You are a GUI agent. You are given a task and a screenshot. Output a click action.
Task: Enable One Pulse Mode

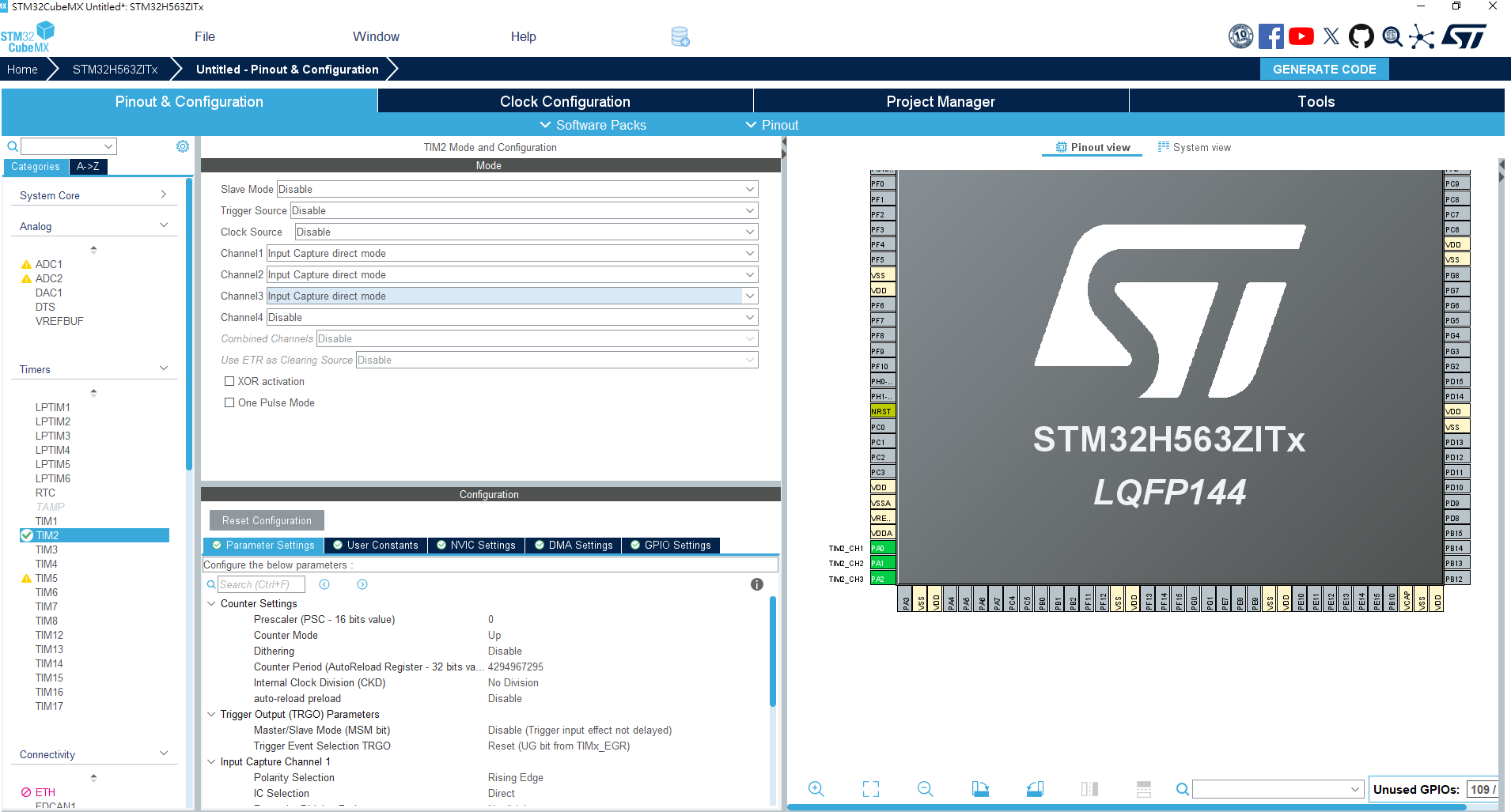[230, 402]
